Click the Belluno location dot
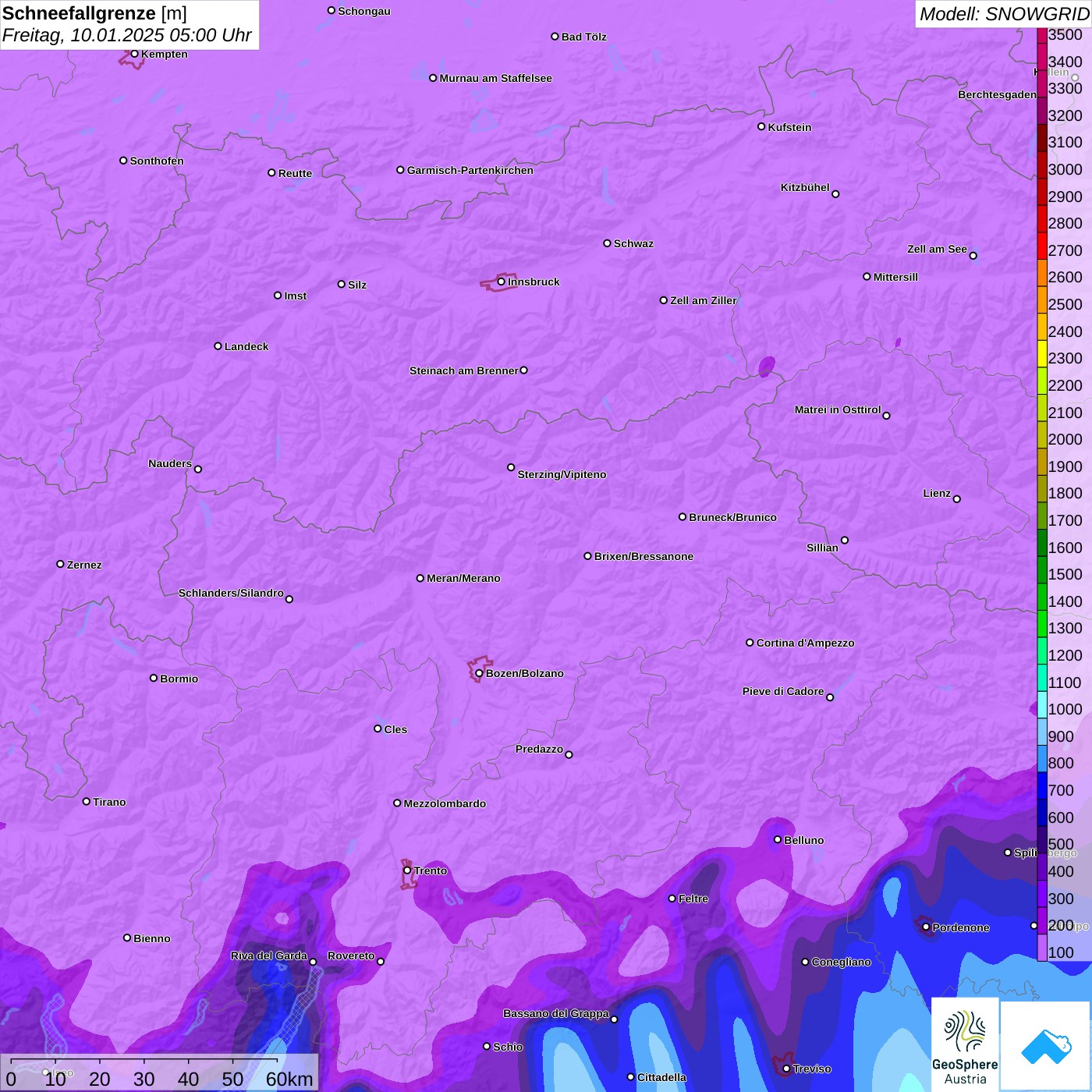 coord(778,839)
